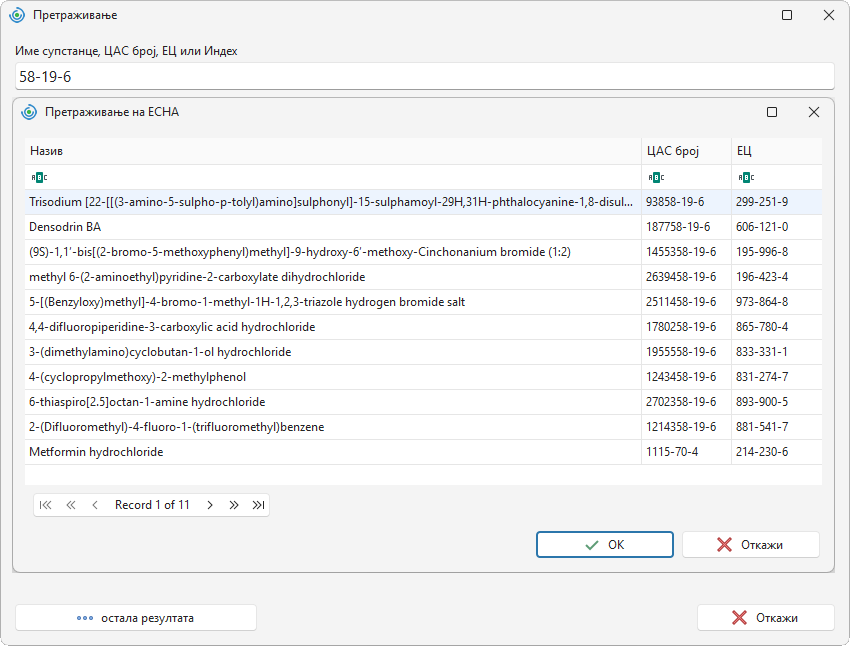Select 6-thiaspiro[2.5]octan-1-amine hydrochloride row

tap(423, 402)
